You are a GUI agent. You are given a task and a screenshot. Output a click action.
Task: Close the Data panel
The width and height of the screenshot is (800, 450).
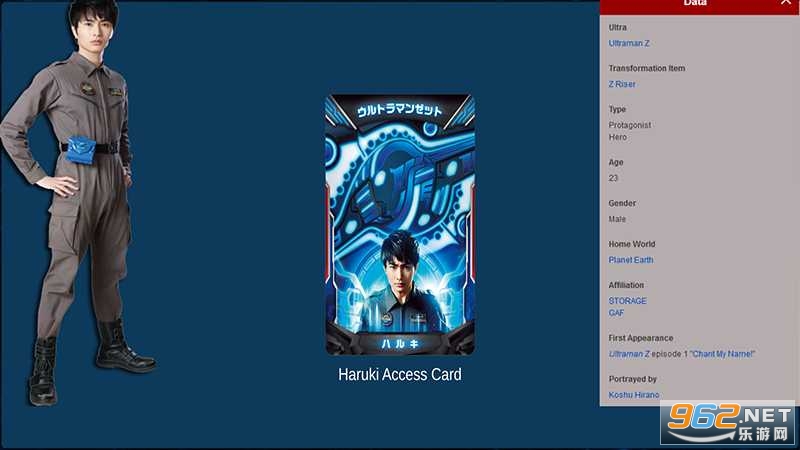(x=785, y=4)
